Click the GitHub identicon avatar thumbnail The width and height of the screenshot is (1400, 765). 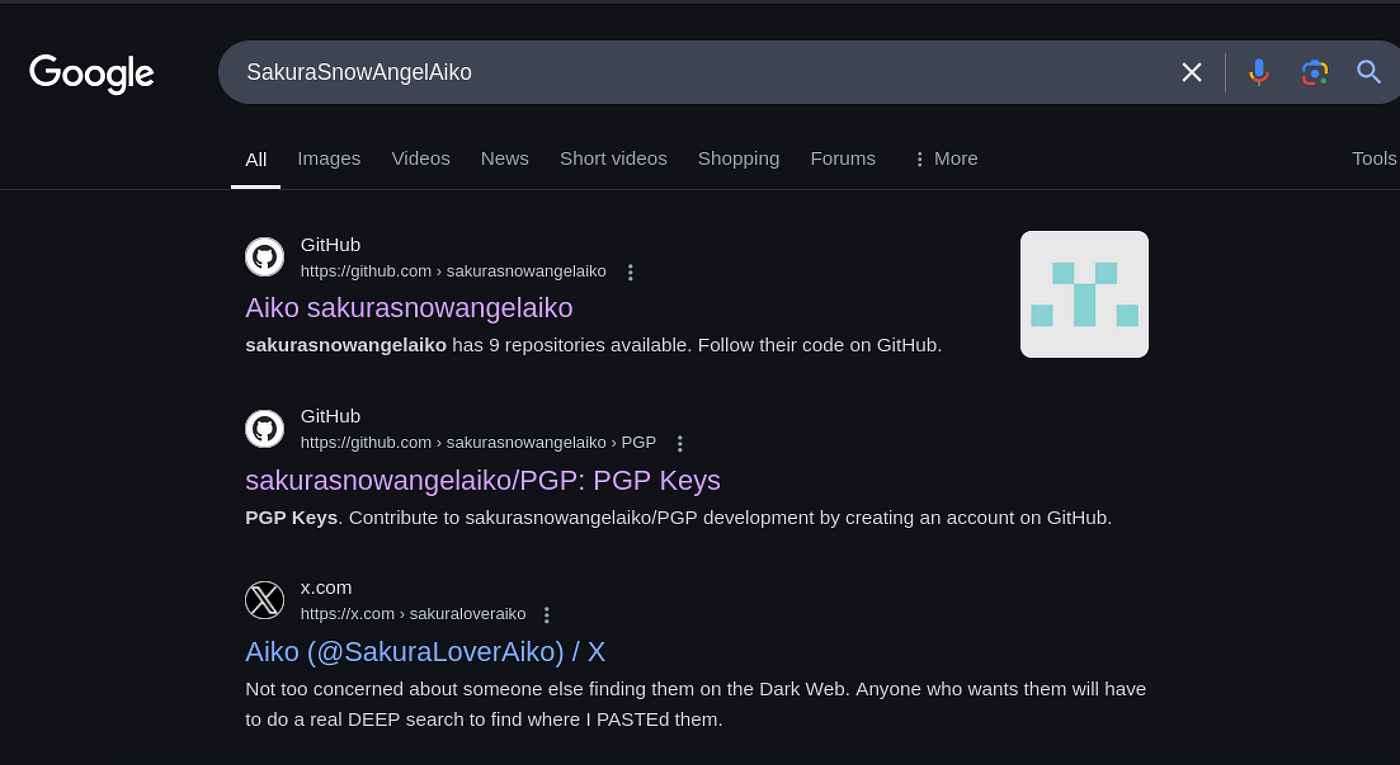pyautogui.click(x=1084, y=294)
